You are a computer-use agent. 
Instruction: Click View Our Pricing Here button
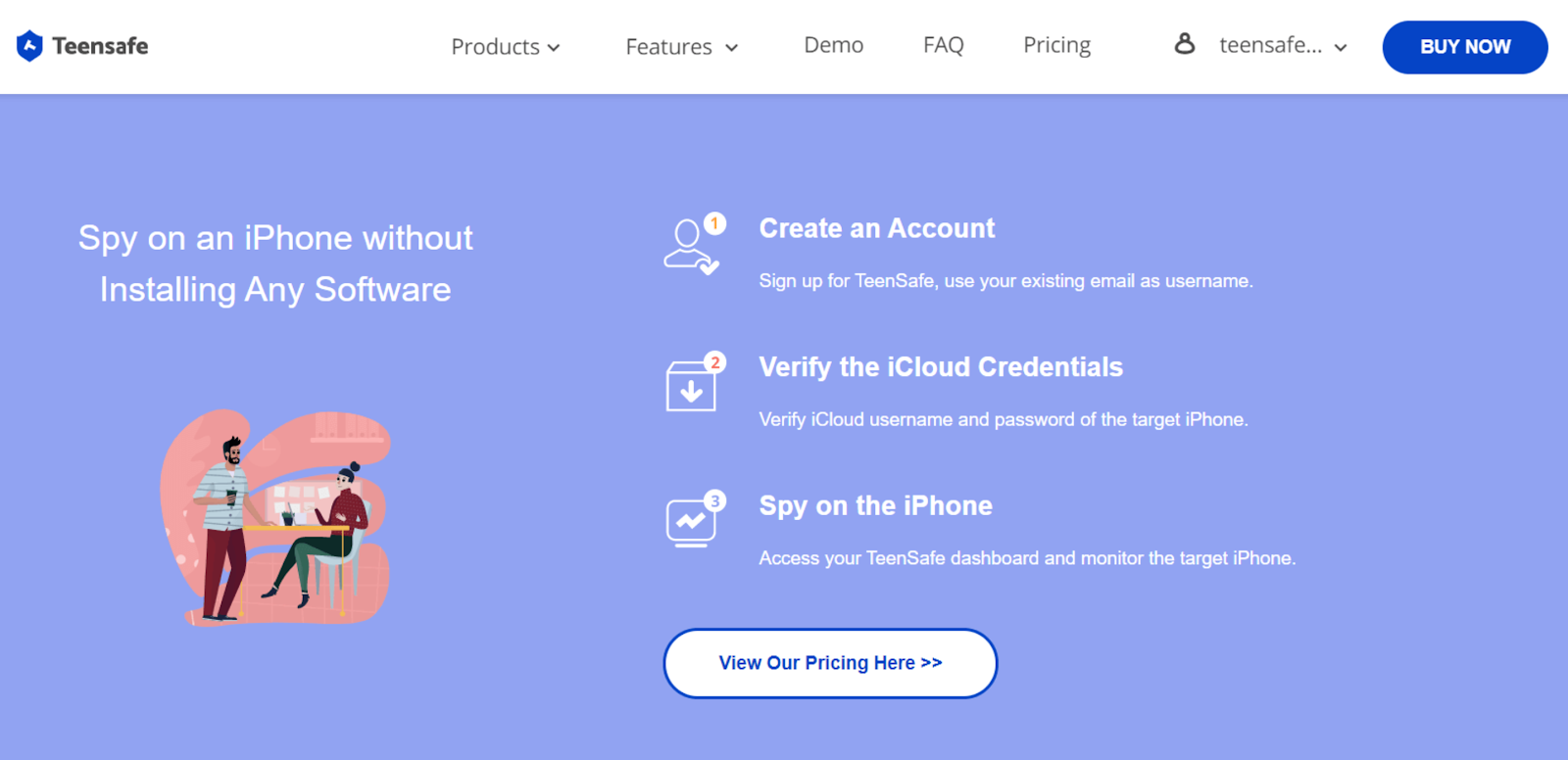(830, 663)
